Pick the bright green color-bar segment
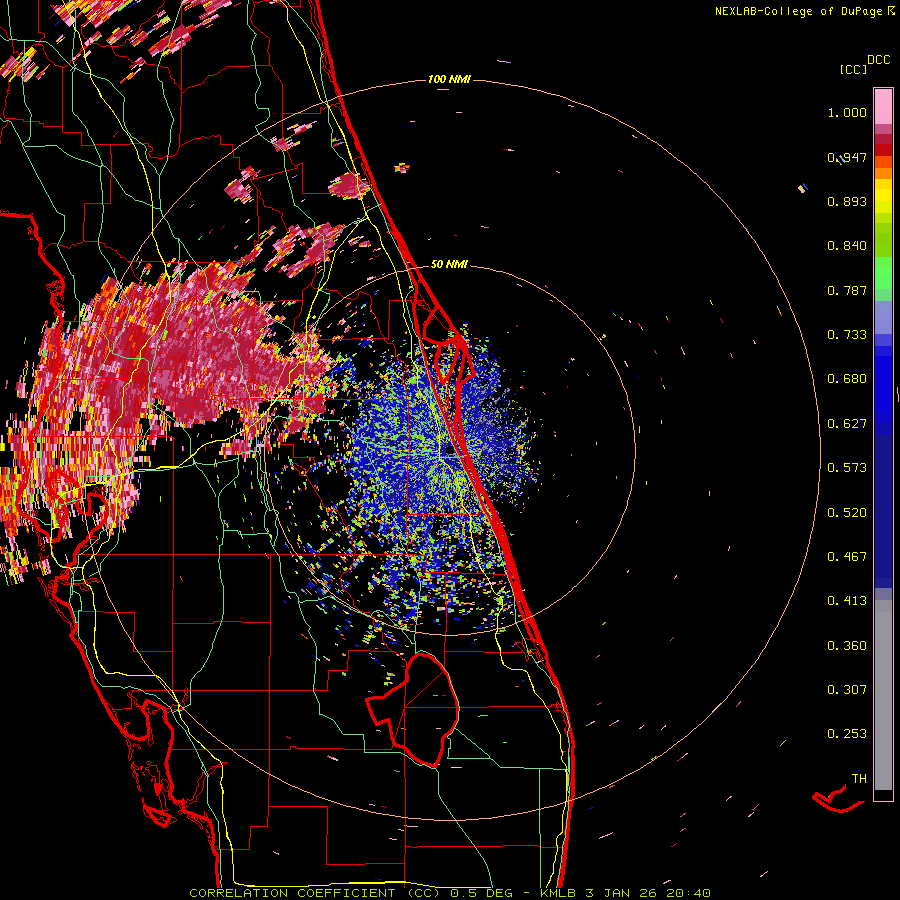900x900 pixels. click(x=883, y=273)
